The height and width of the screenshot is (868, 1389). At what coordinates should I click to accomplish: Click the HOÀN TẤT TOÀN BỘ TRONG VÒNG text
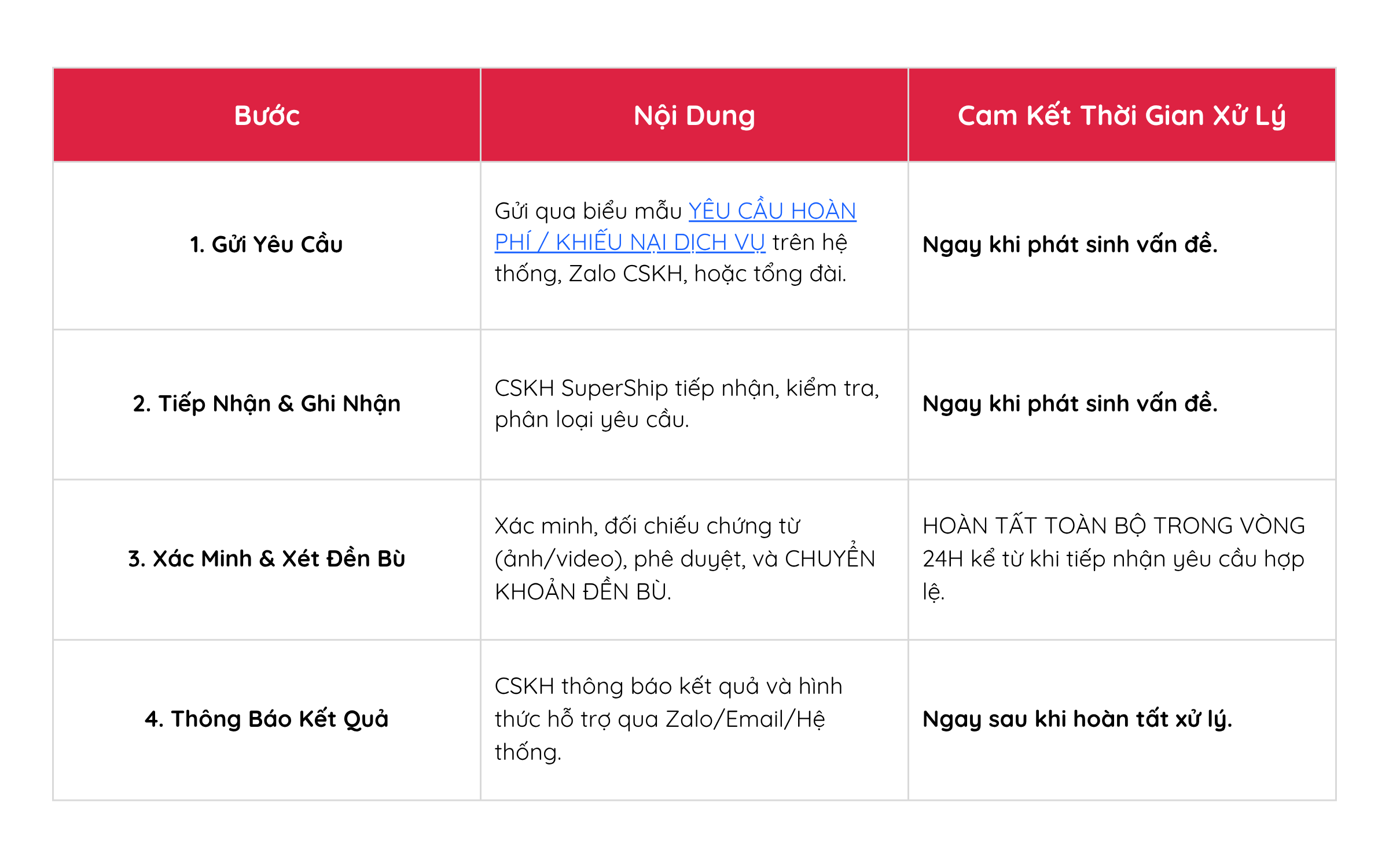(1114, 526)
